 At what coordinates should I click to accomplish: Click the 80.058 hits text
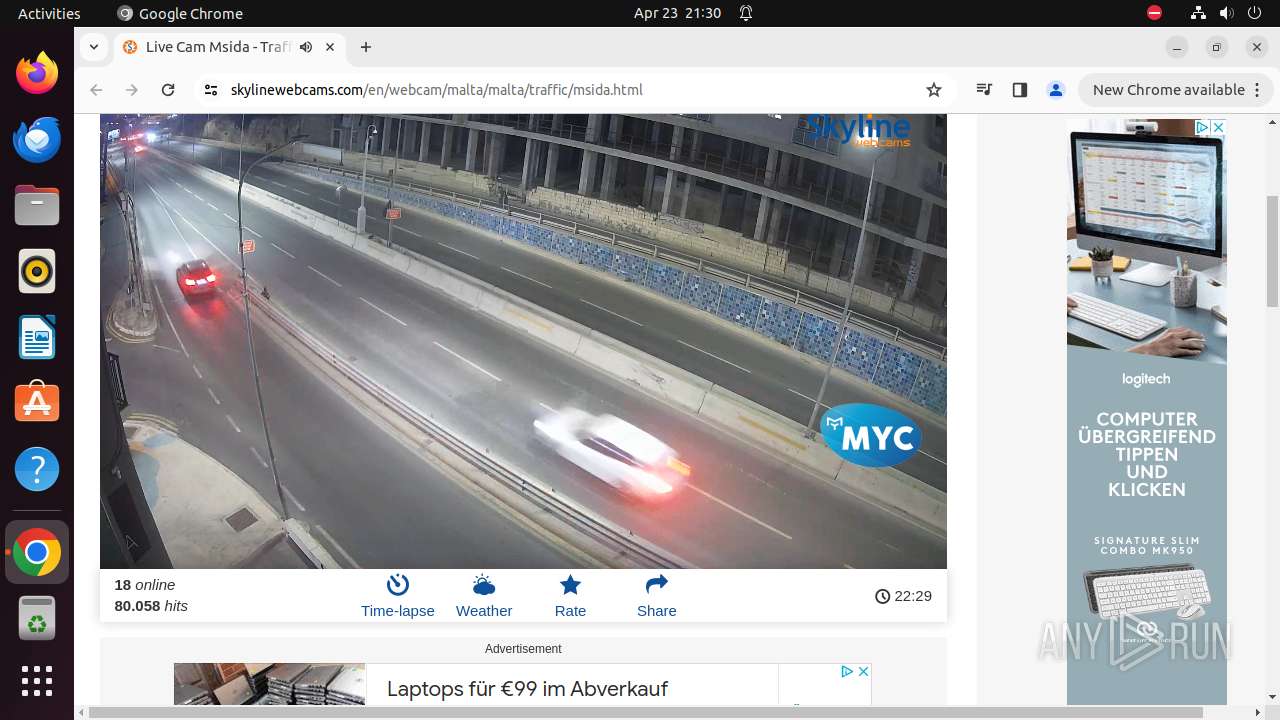tap(151, 606)
